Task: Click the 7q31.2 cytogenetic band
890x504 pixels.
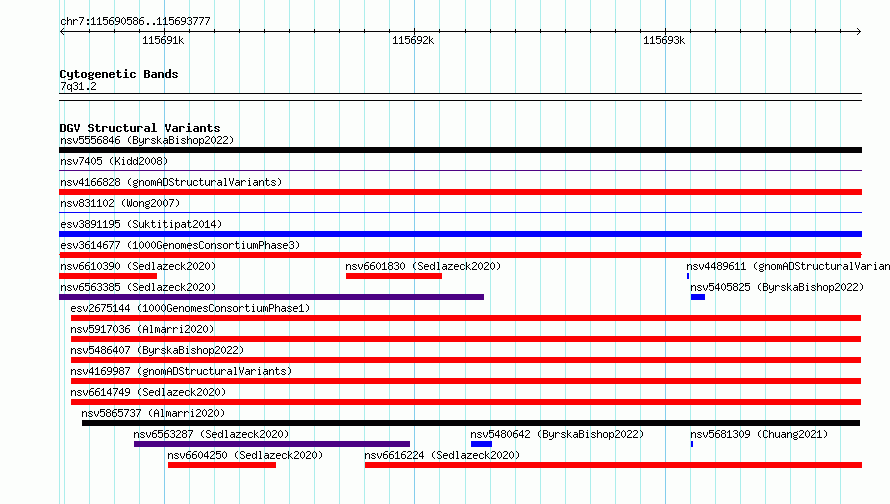Action: click(x=460, y=97)
